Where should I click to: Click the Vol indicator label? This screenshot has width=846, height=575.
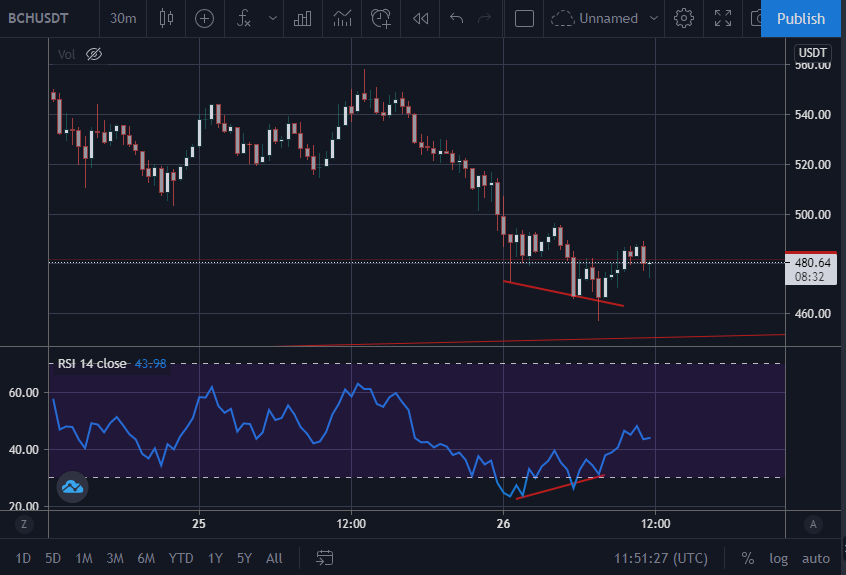pos(66,54)
